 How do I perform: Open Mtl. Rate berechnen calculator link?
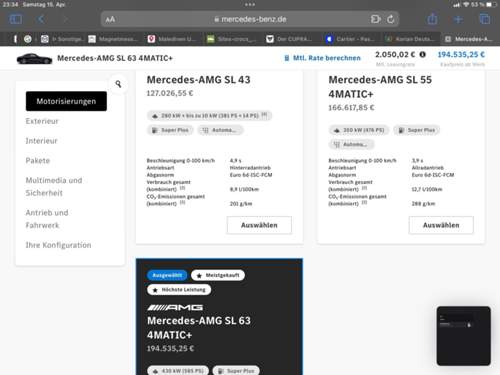pos(322,58)
